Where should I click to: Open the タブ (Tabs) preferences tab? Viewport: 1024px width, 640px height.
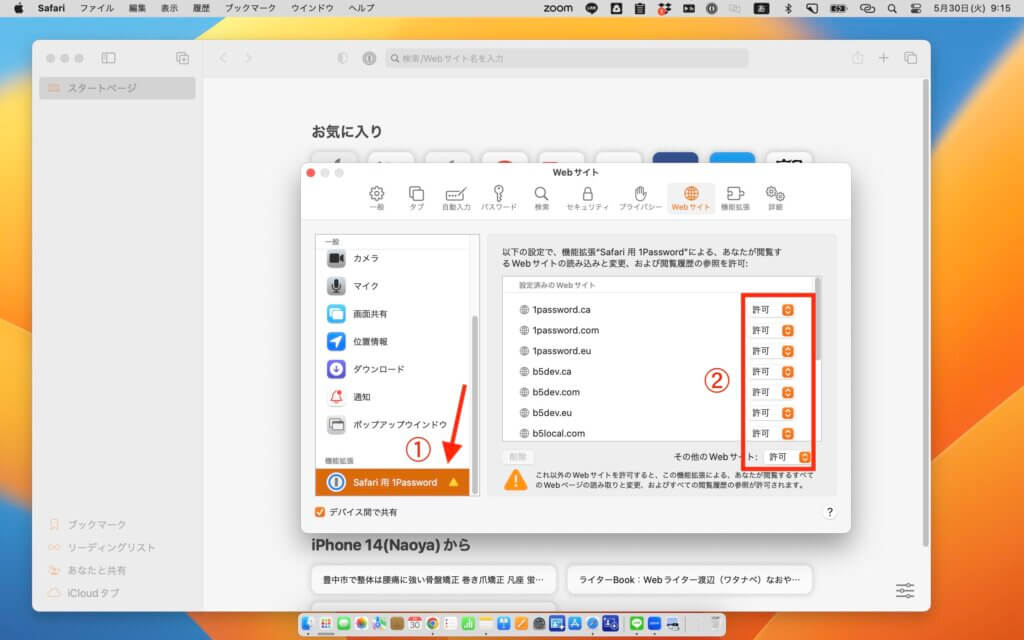[416, 198]
